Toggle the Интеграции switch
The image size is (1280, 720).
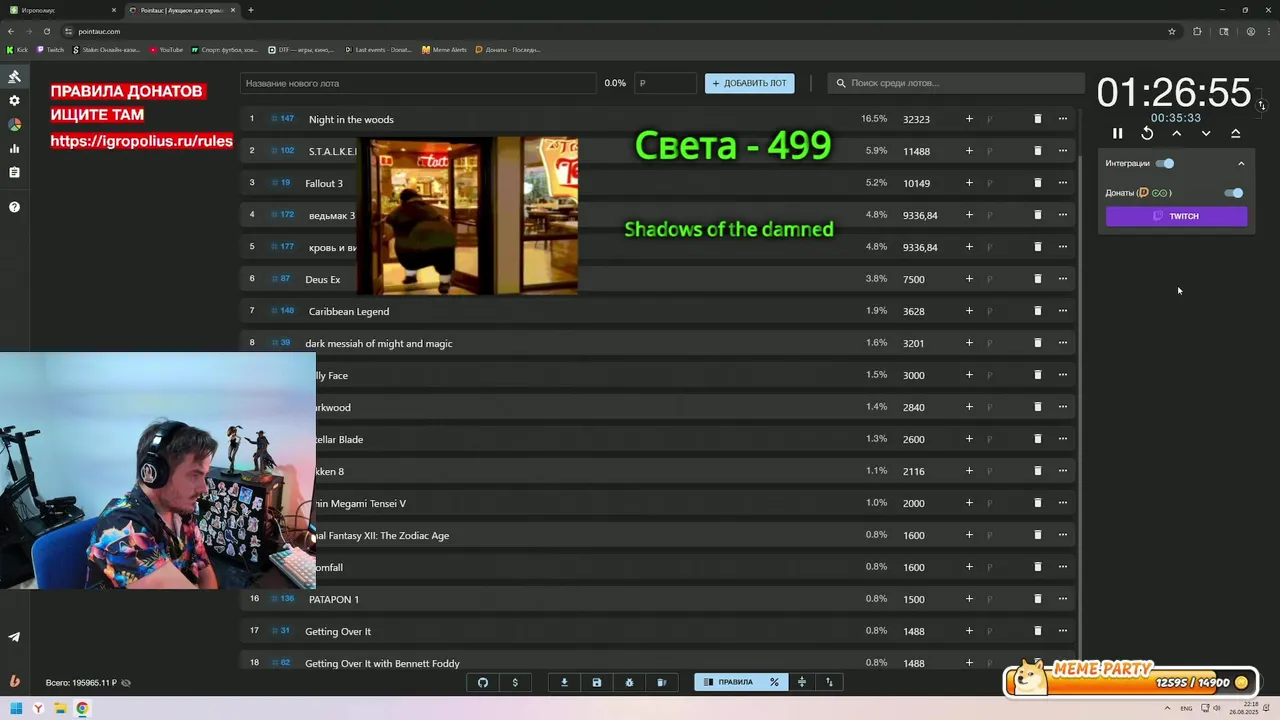tap(1165, 163)
